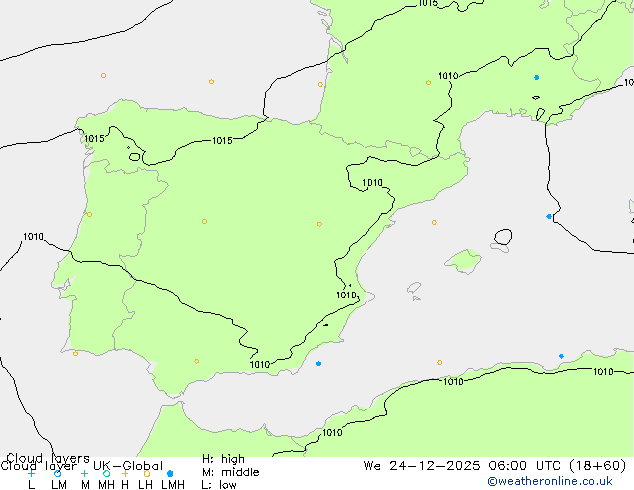Select the orange marker in Atlantic northwest of Galicia
The image size is (634, 490).
(104, 76)
